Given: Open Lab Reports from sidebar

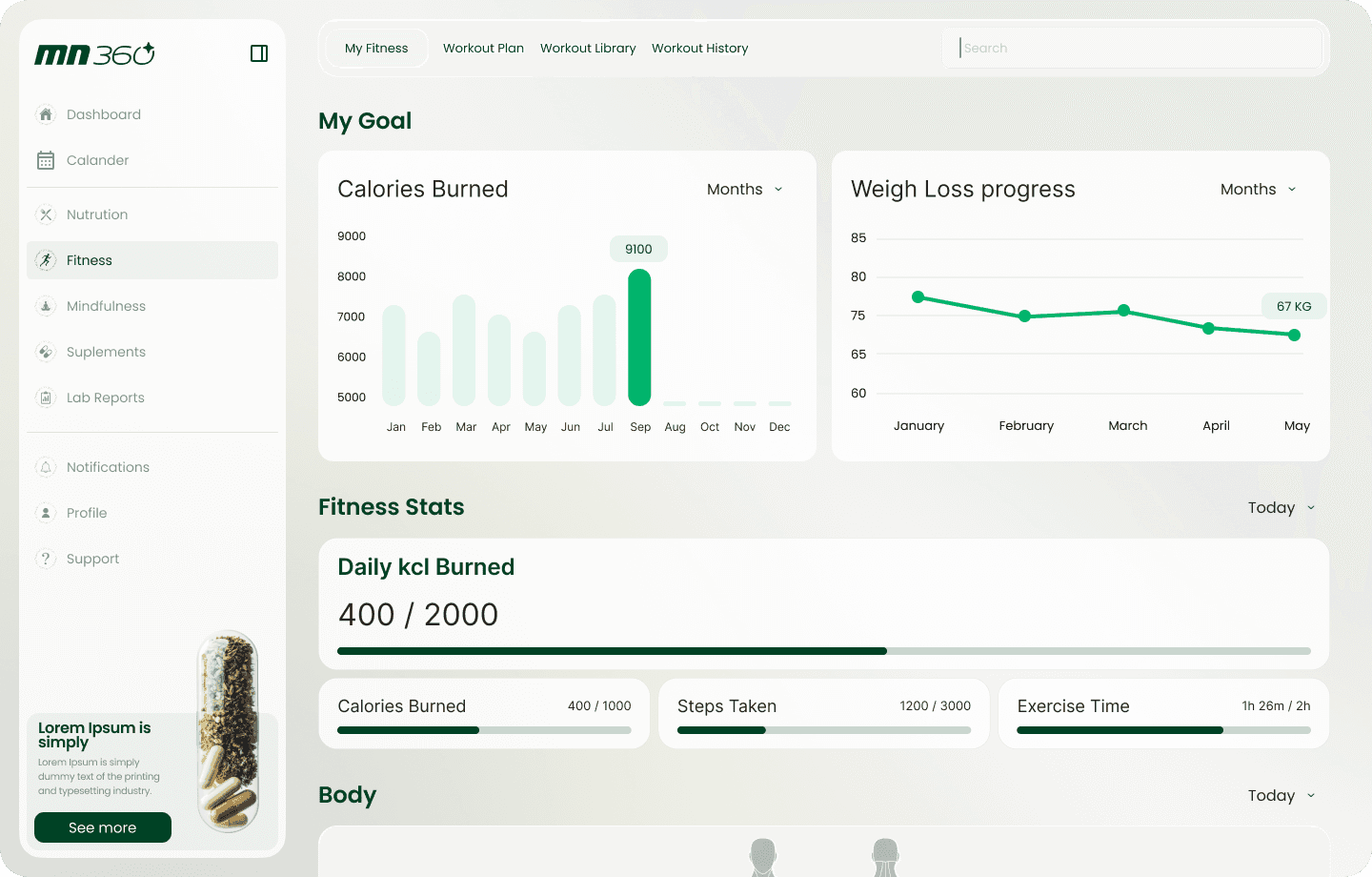Looking at the screenshot, I should [152, 398].
